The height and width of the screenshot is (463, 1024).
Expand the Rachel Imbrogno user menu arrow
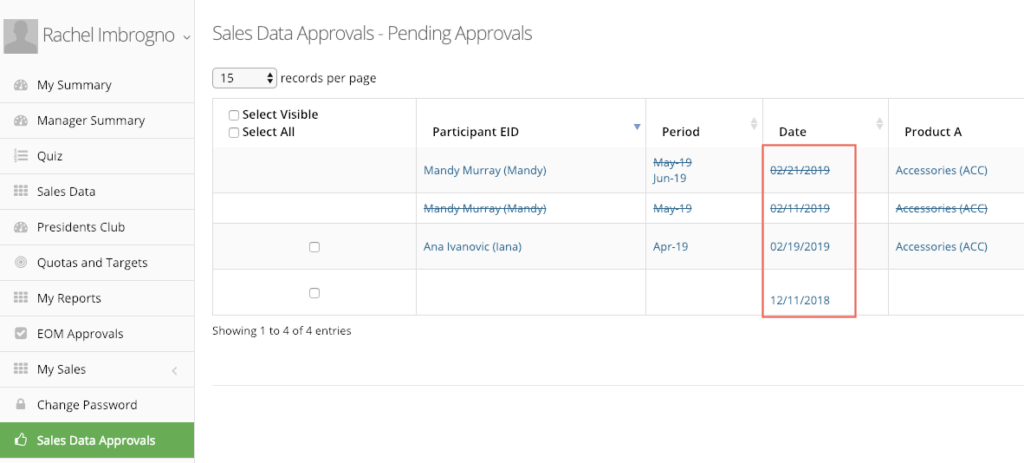click(x=187, y=38)
